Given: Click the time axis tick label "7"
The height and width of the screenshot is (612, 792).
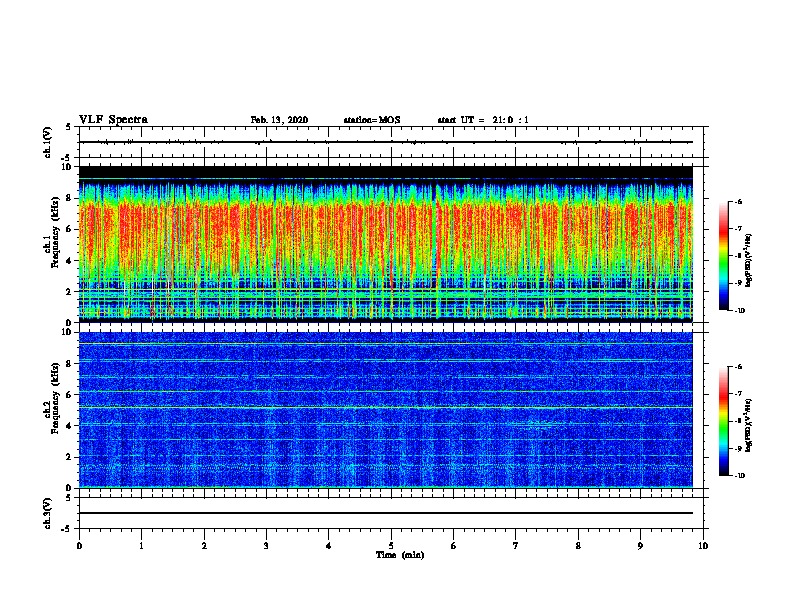Looking at the screenshot, I should point(516,546).
